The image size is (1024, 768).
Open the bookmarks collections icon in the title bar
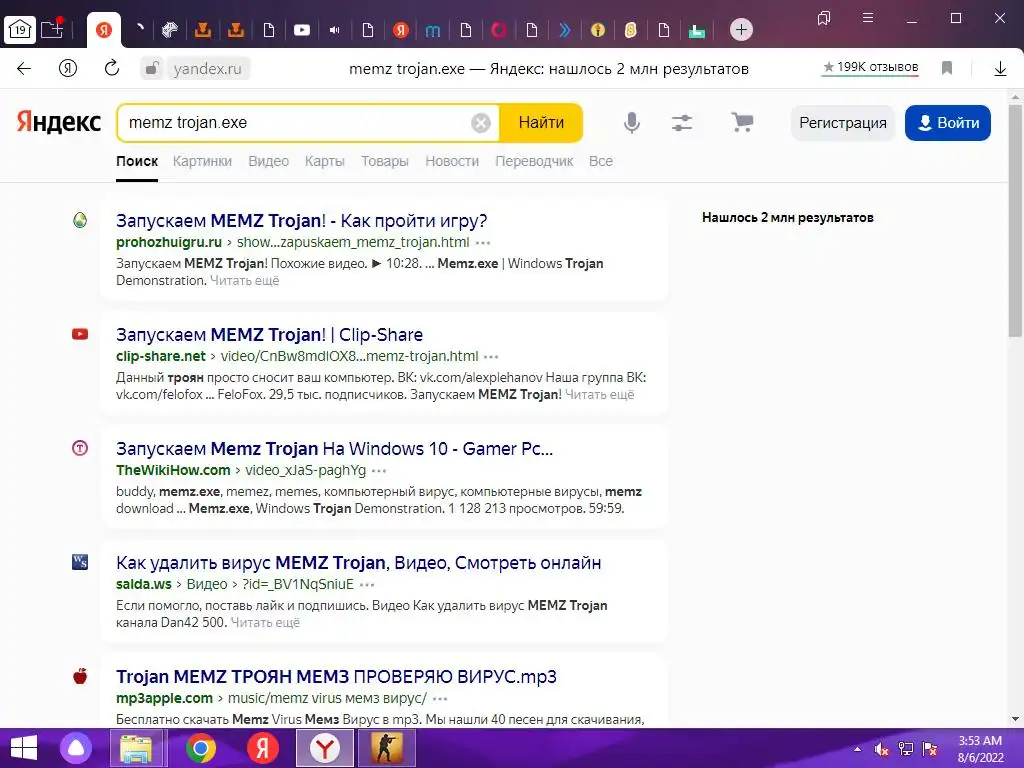(824, 18)
